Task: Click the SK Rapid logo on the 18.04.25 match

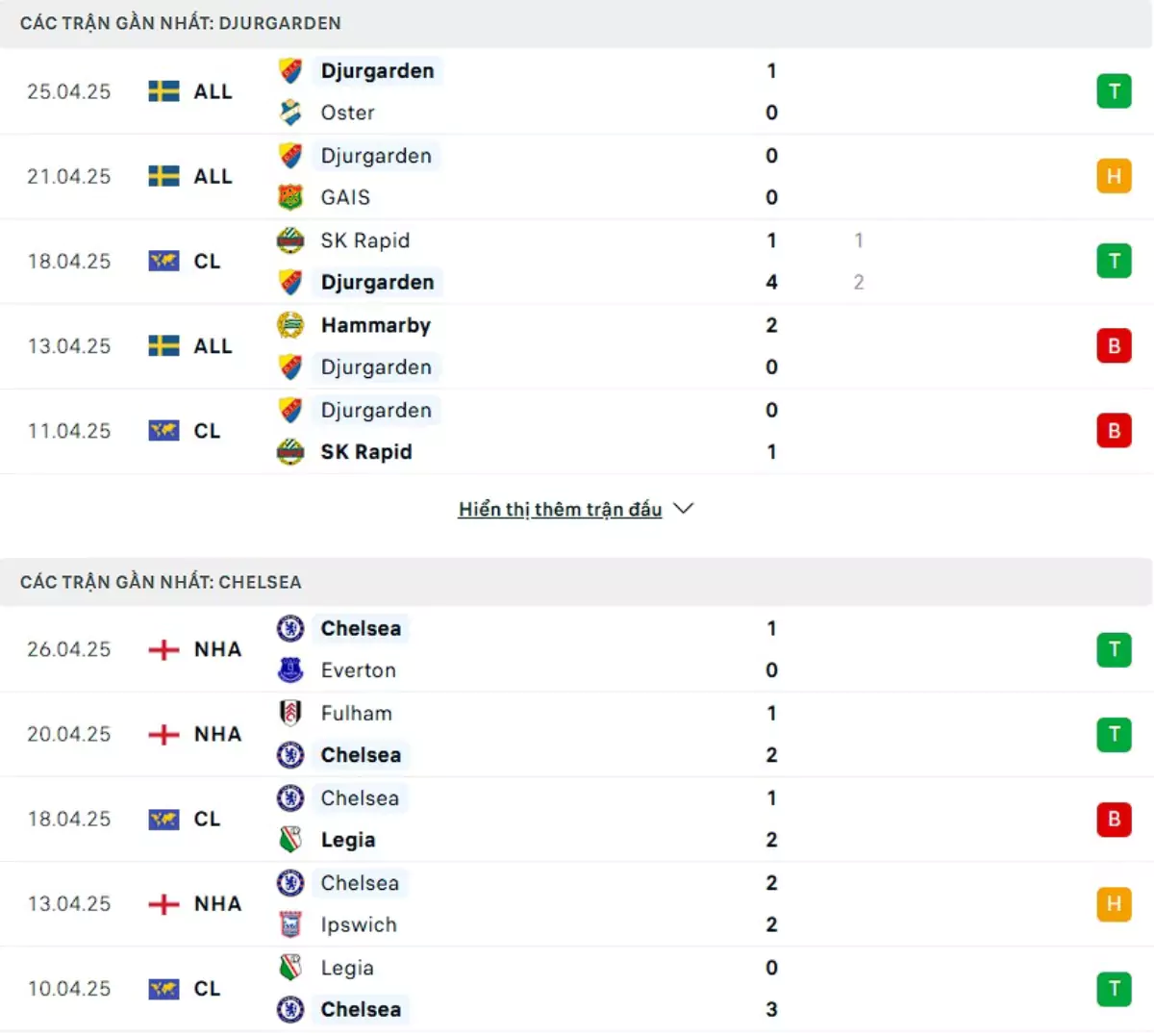Action: (x=290, y=240)
